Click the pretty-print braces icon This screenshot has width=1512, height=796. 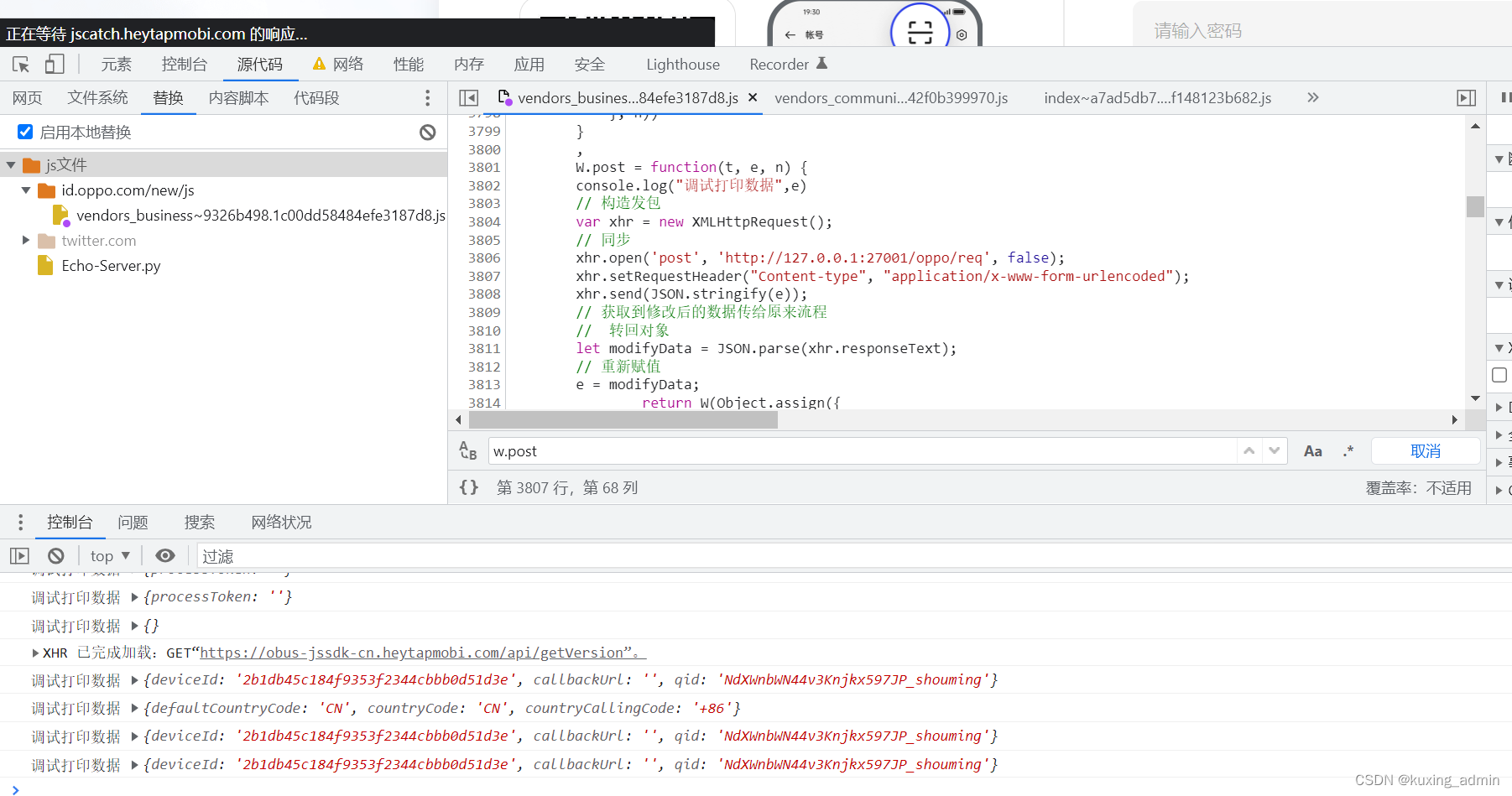click(469, 487)
